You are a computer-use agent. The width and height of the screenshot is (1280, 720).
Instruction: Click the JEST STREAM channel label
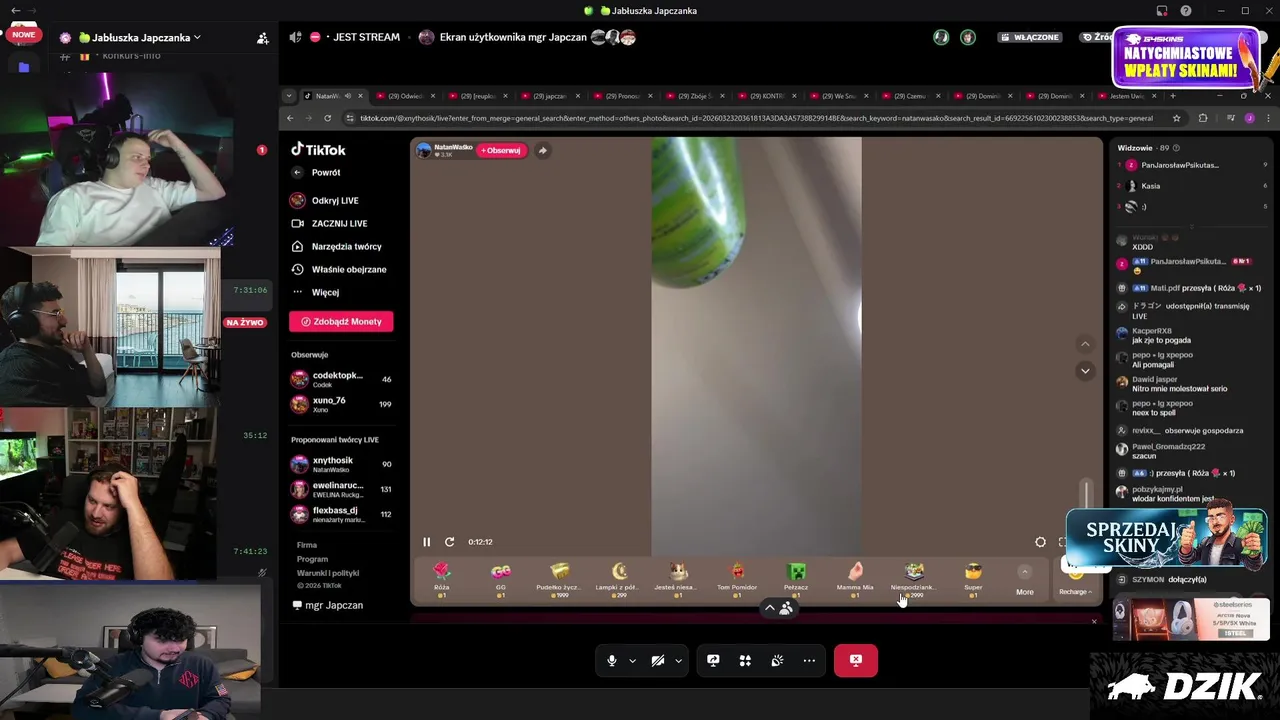[366, 37]
